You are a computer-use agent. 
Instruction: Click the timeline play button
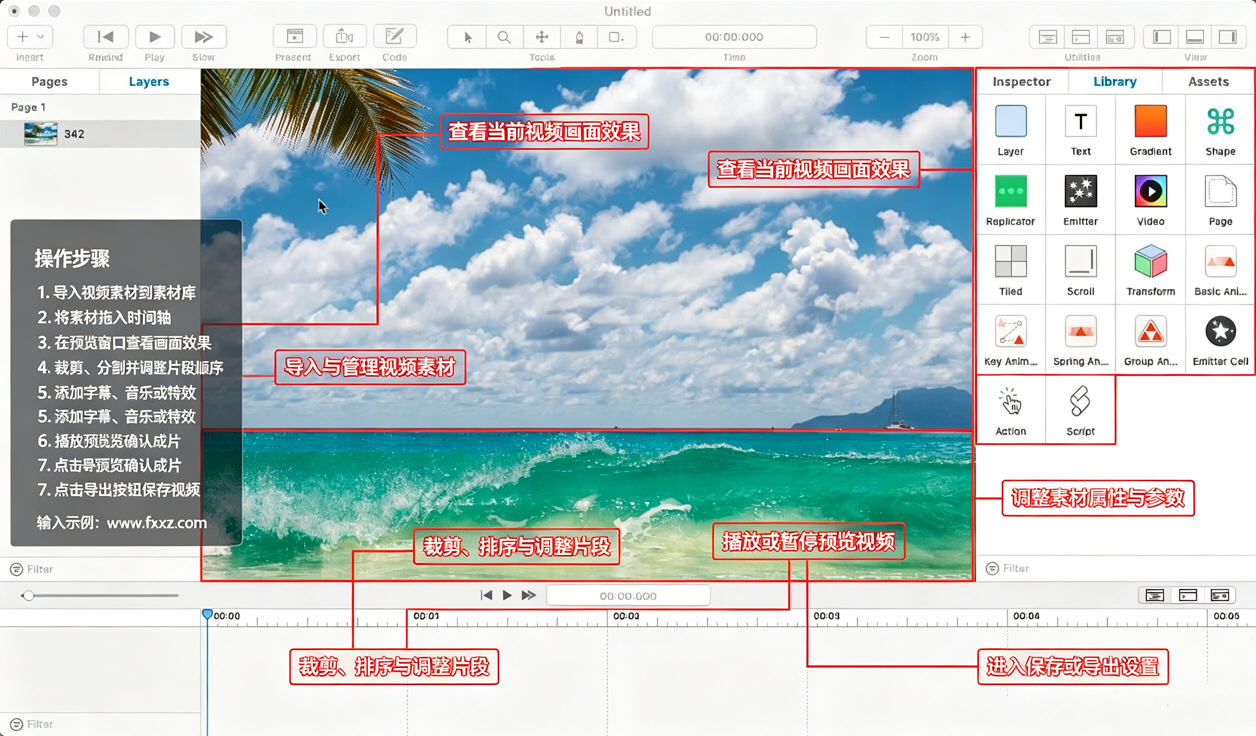pos(507,595)
